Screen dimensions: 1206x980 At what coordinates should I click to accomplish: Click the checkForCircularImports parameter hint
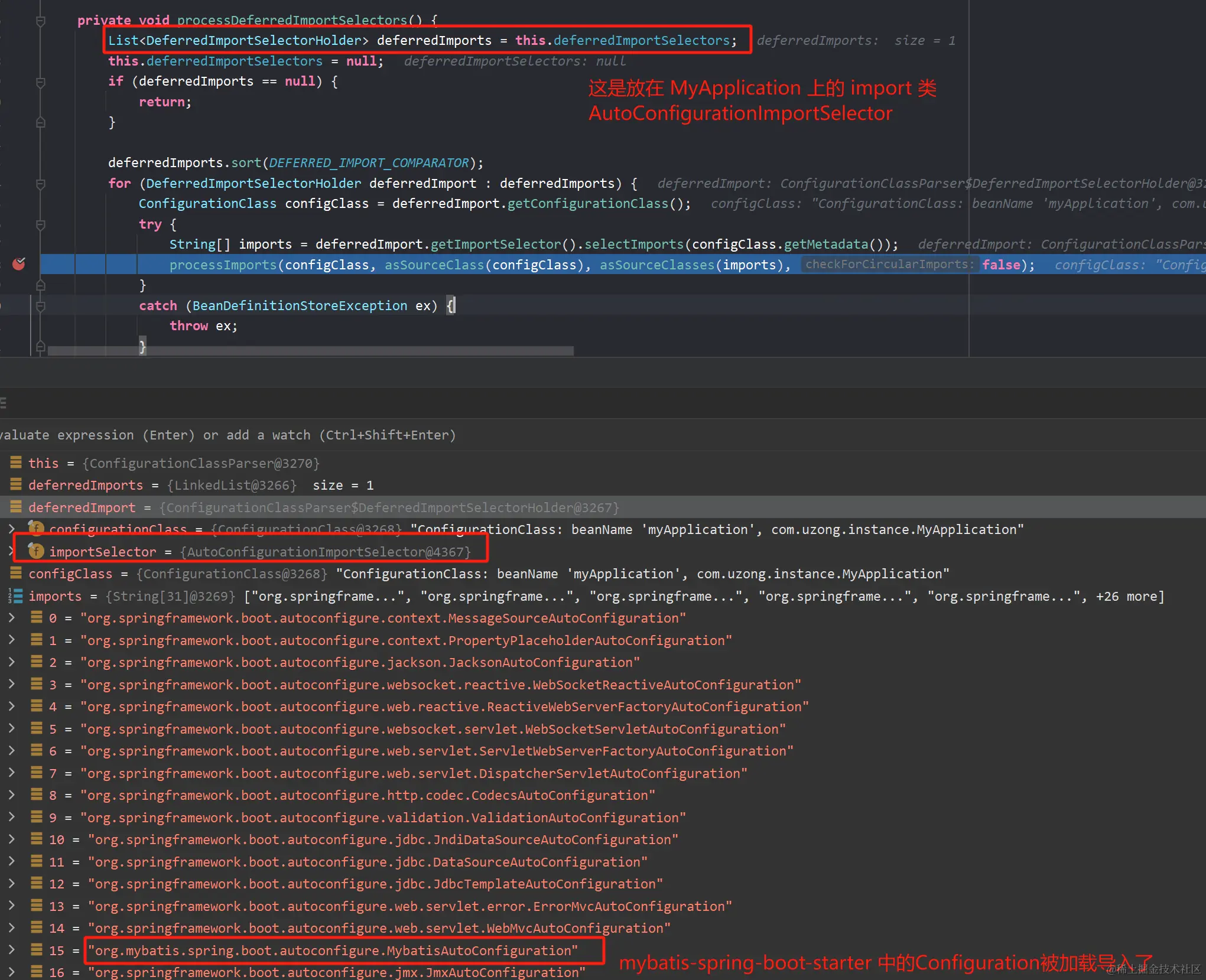click(x=889, y=264)
